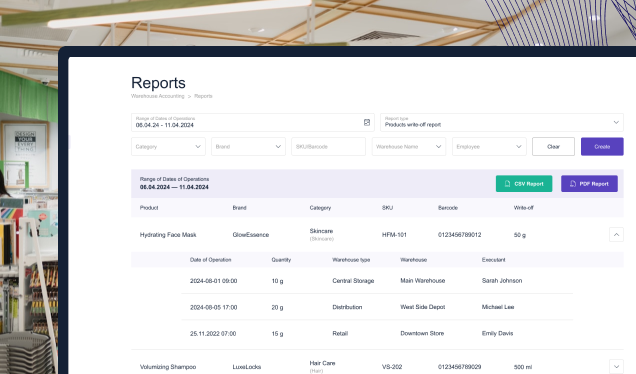Screen dimensions: 636x374
Task: Click the 25.11.2022 07:00 date cell
Action: tap(213, 334)
